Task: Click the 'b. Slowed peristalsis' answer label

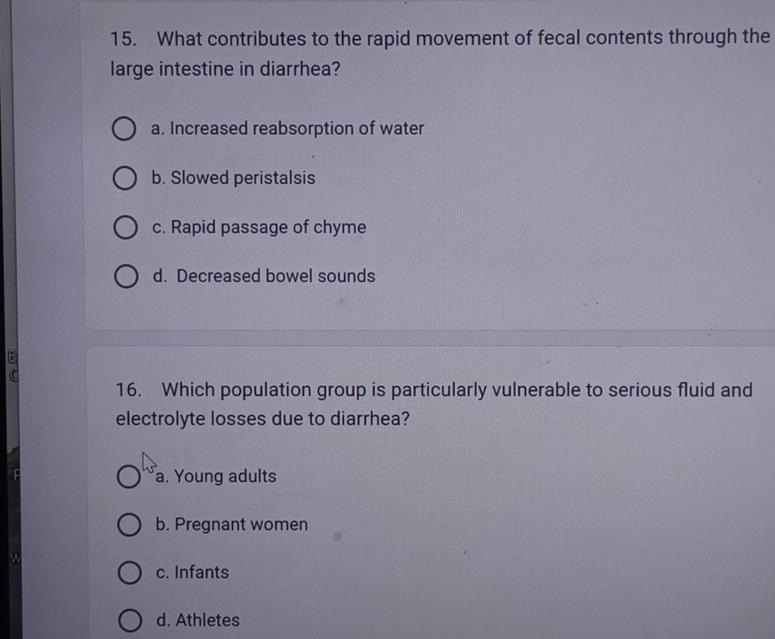Action: pos(233,179)
